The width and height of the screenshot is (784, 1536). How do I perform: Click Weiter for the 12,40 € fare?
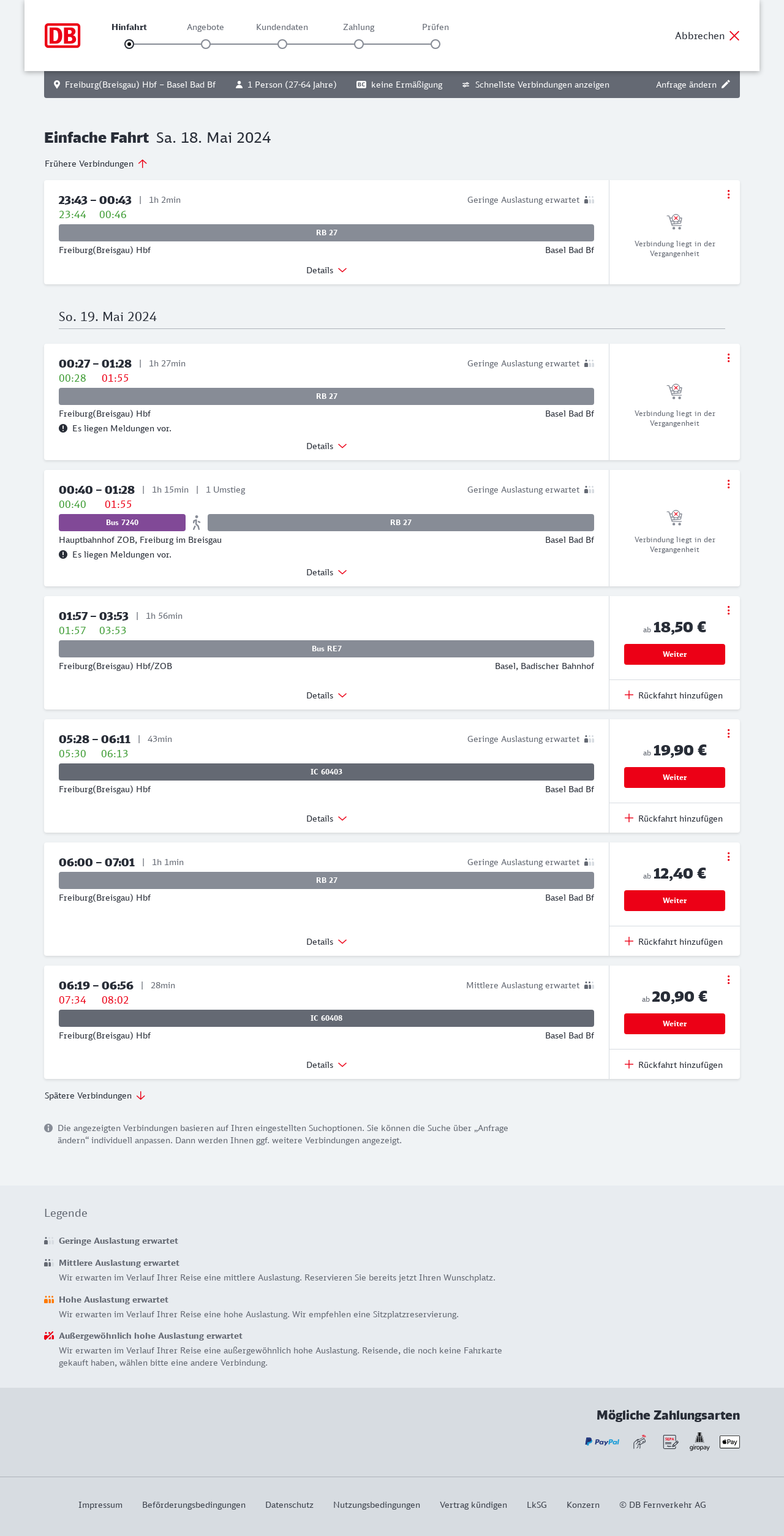pyautogui.click(x=674, y=901)
